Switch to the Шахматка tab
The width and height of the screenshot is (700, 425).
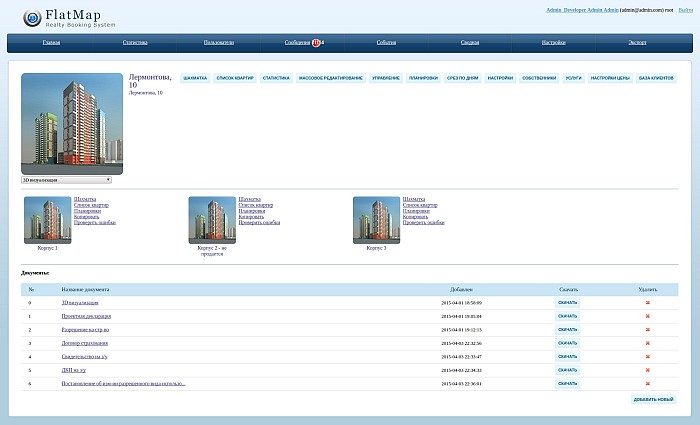pyautogui.click(x=195, y=77)
